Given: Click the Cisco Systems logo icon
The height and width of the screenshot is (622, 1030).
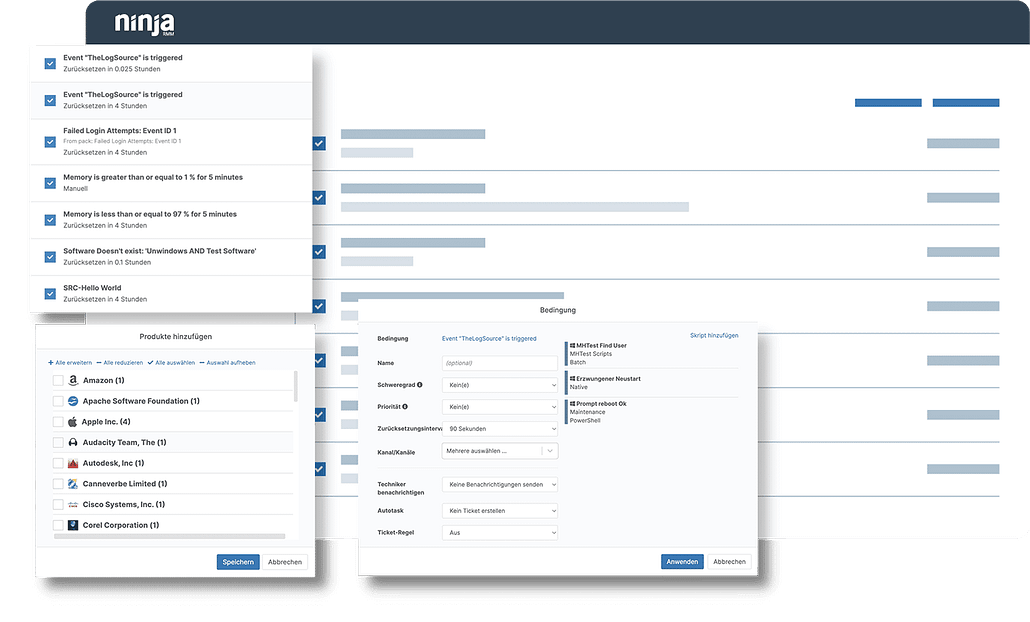Looking at the screenshot, I should click(73, 504).
